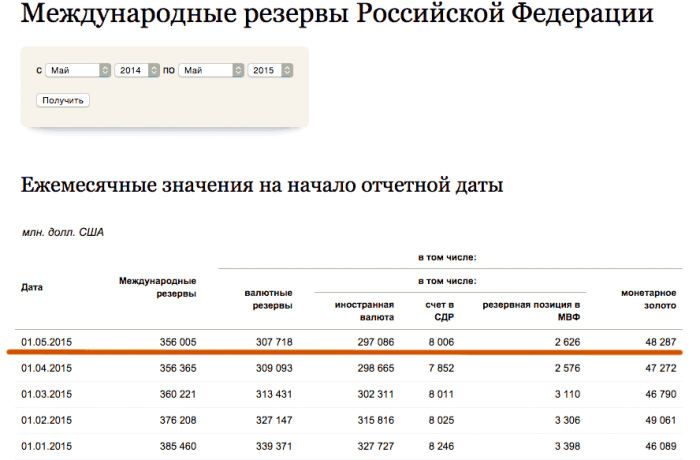Click the foreign currency value 297 086
The width and height of the screenshot is (700, 460).
tap(376, 342)
